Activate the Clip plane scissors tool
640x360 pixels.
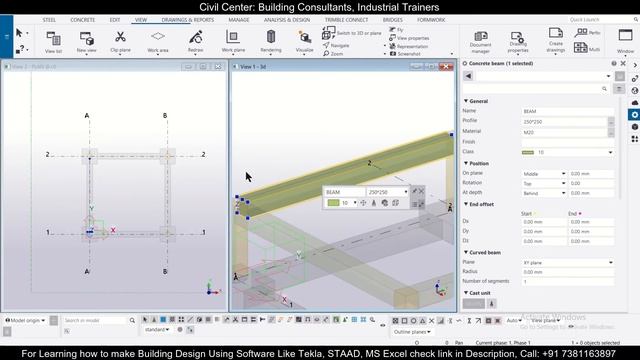pos(120,42)
